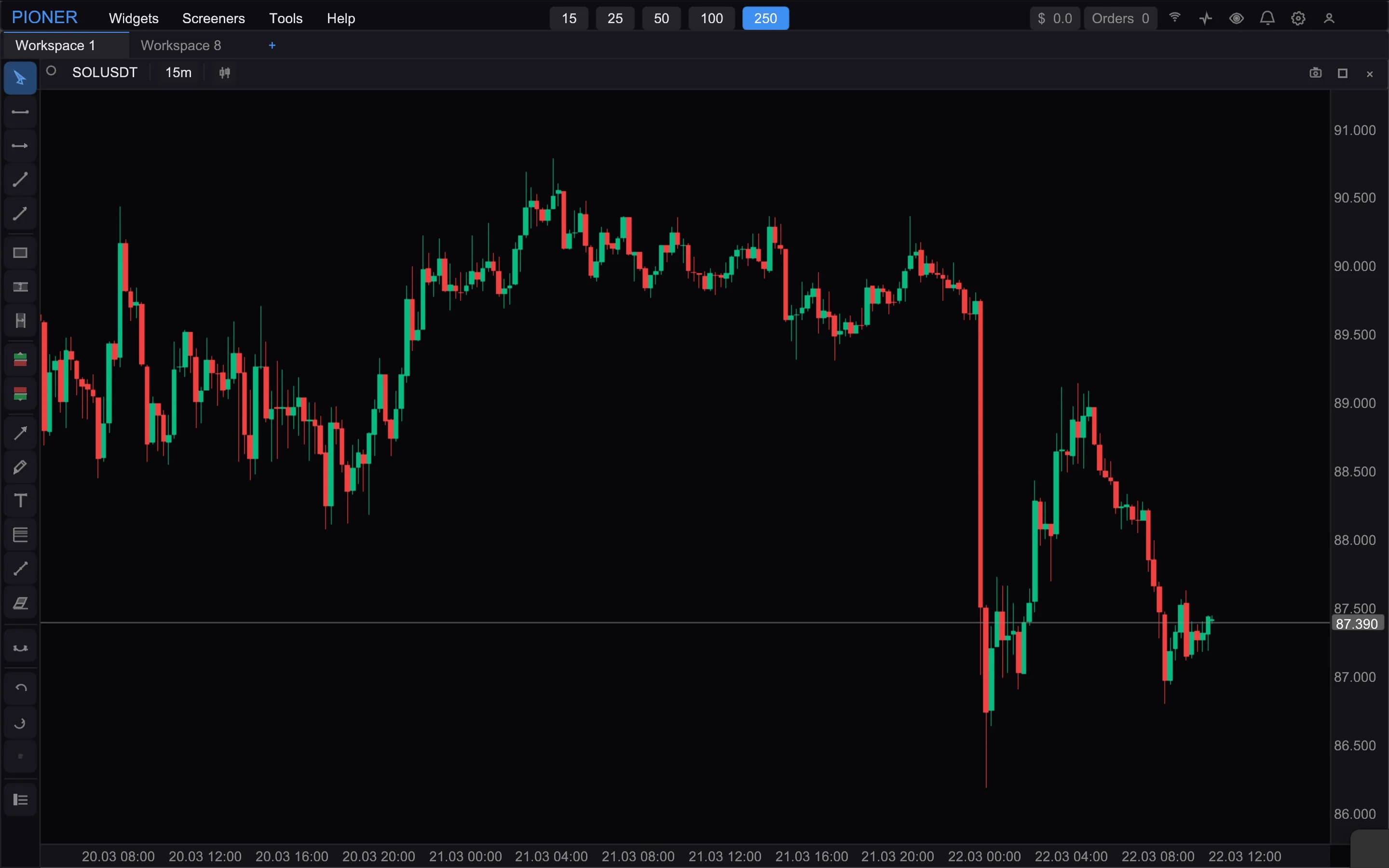Open the Widgets menu

click(x=134, y=18)
